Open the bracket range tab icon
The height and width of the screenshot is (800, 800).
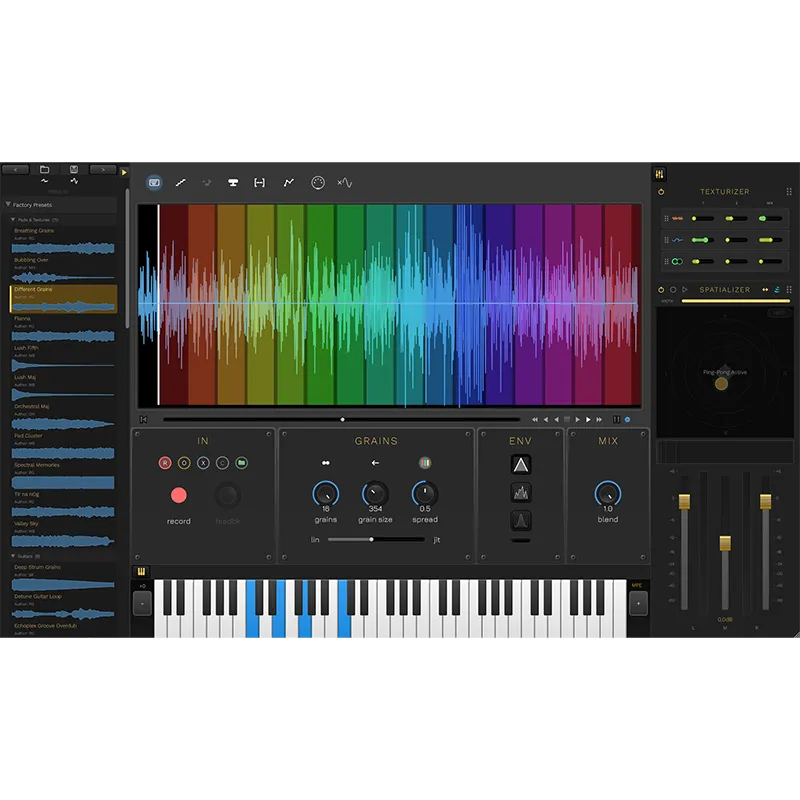click(259, 183)
